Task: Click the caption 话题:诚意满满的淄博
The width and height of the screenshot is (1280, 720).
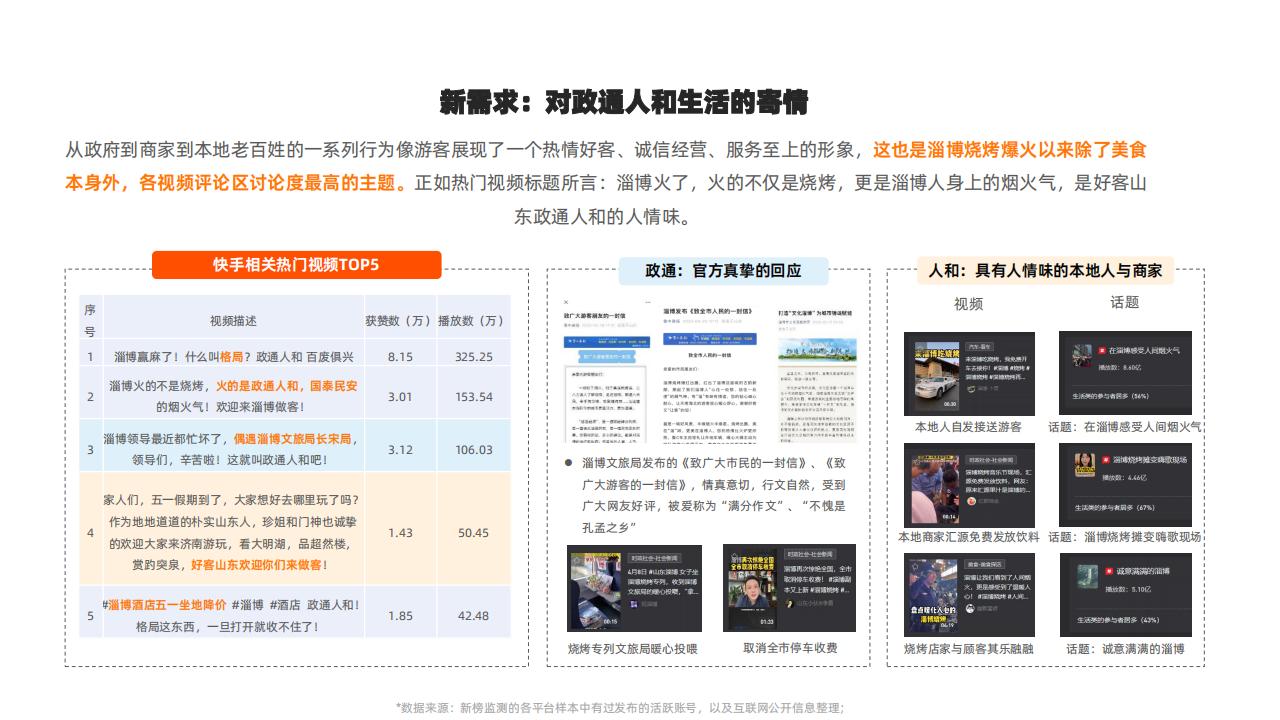Action: pos(1125,649)
